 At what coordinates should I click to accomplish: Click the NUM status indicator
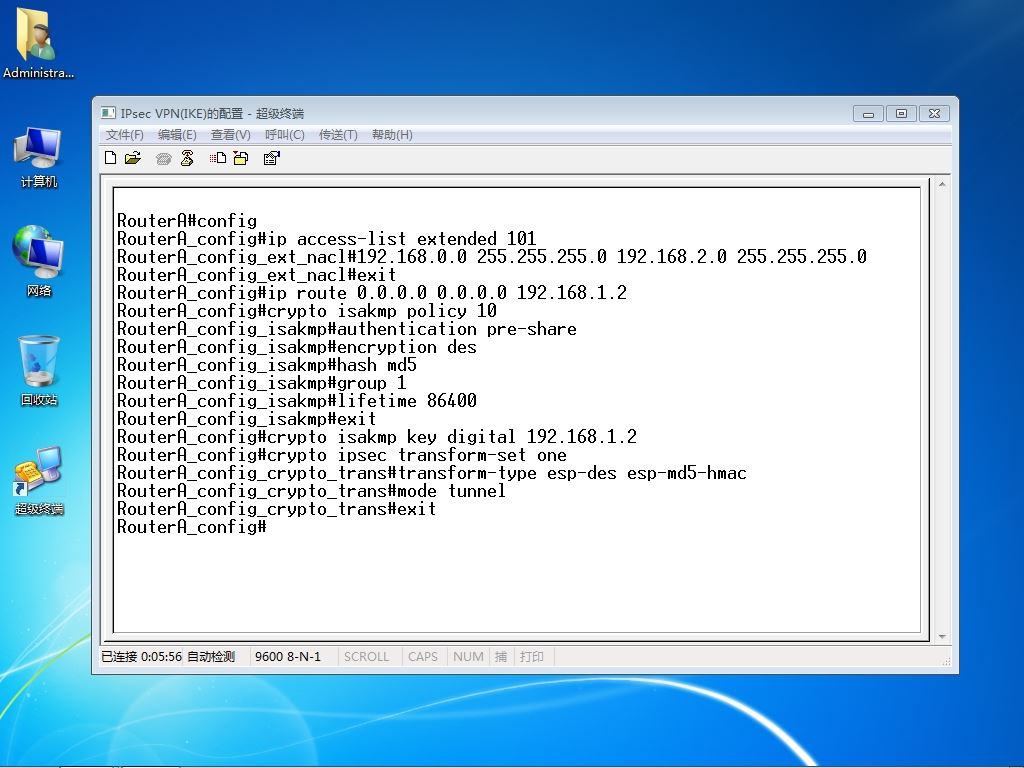tap(468, 656)
